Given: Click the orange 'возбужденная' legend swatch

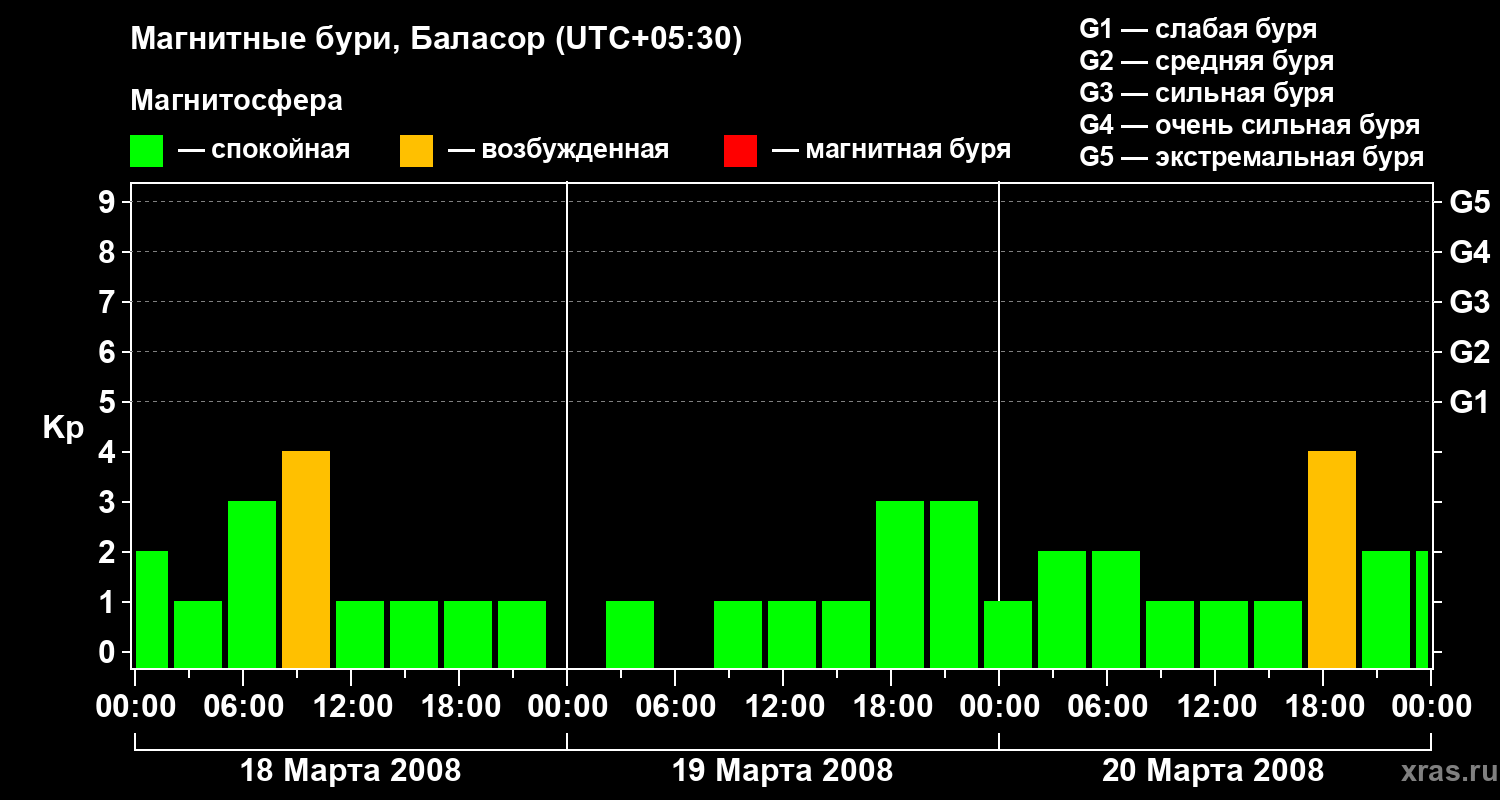Looking at the screenshot, I should click(x=416, y=151).
